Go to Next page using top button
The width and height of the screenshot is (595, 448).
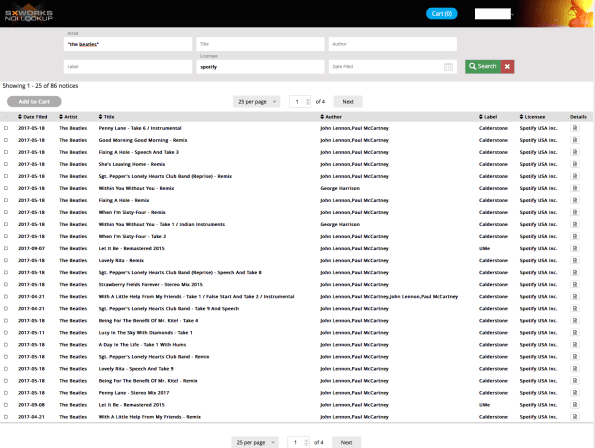click(348, 102)
